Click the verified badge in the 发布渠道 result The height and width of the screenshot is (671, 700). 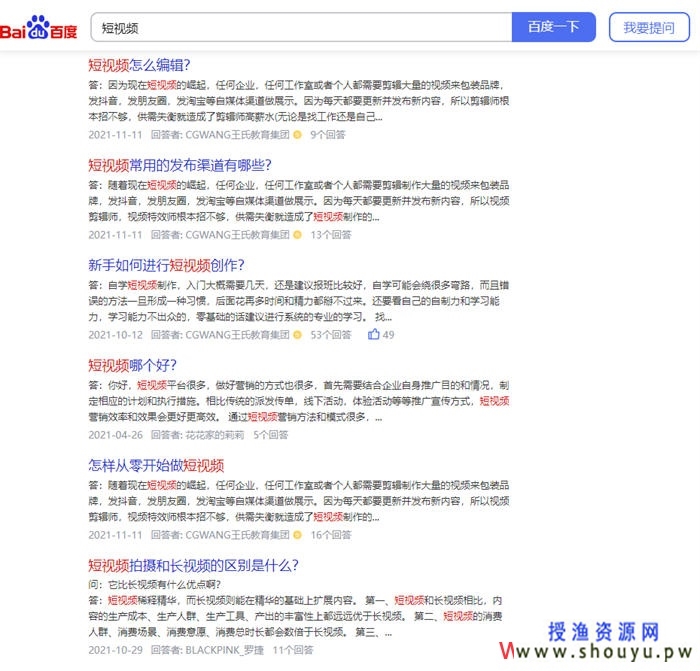tap(297, 235)
